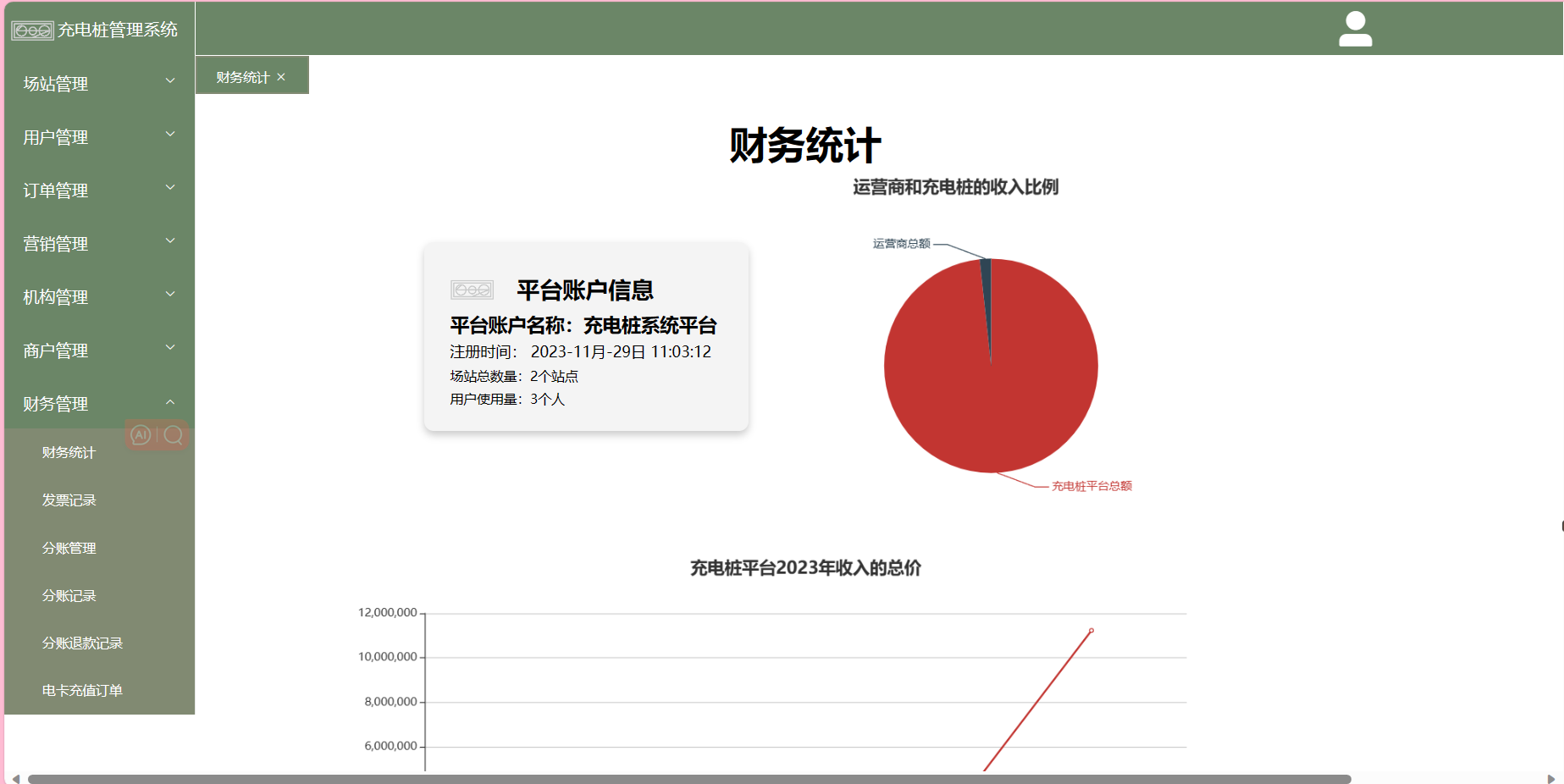
Task: Select 财务统计 submenu item
Action: pyautogui.click(x=100, y=453)
